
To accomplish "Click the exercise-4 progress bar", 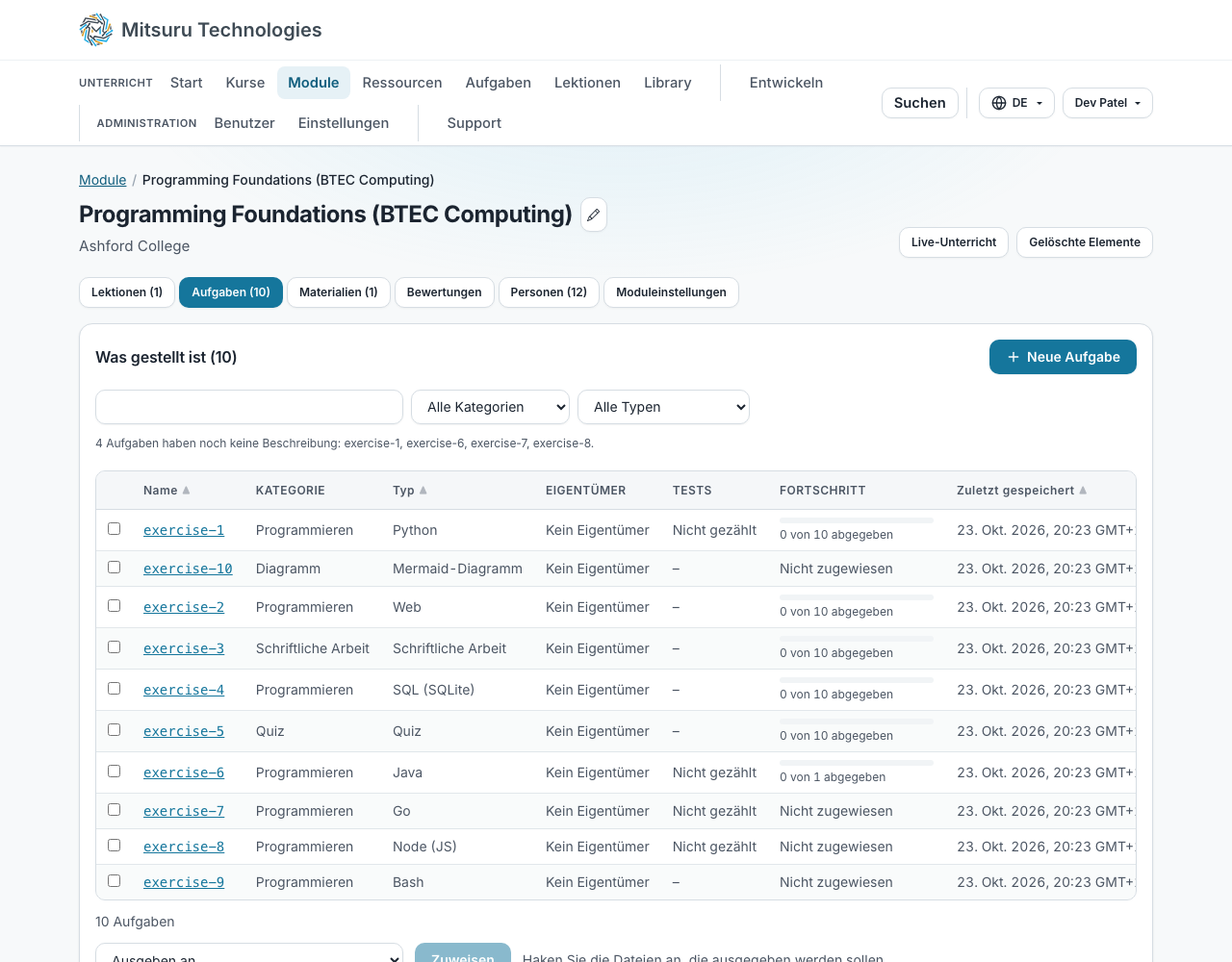I will click(x=857, y=680).
